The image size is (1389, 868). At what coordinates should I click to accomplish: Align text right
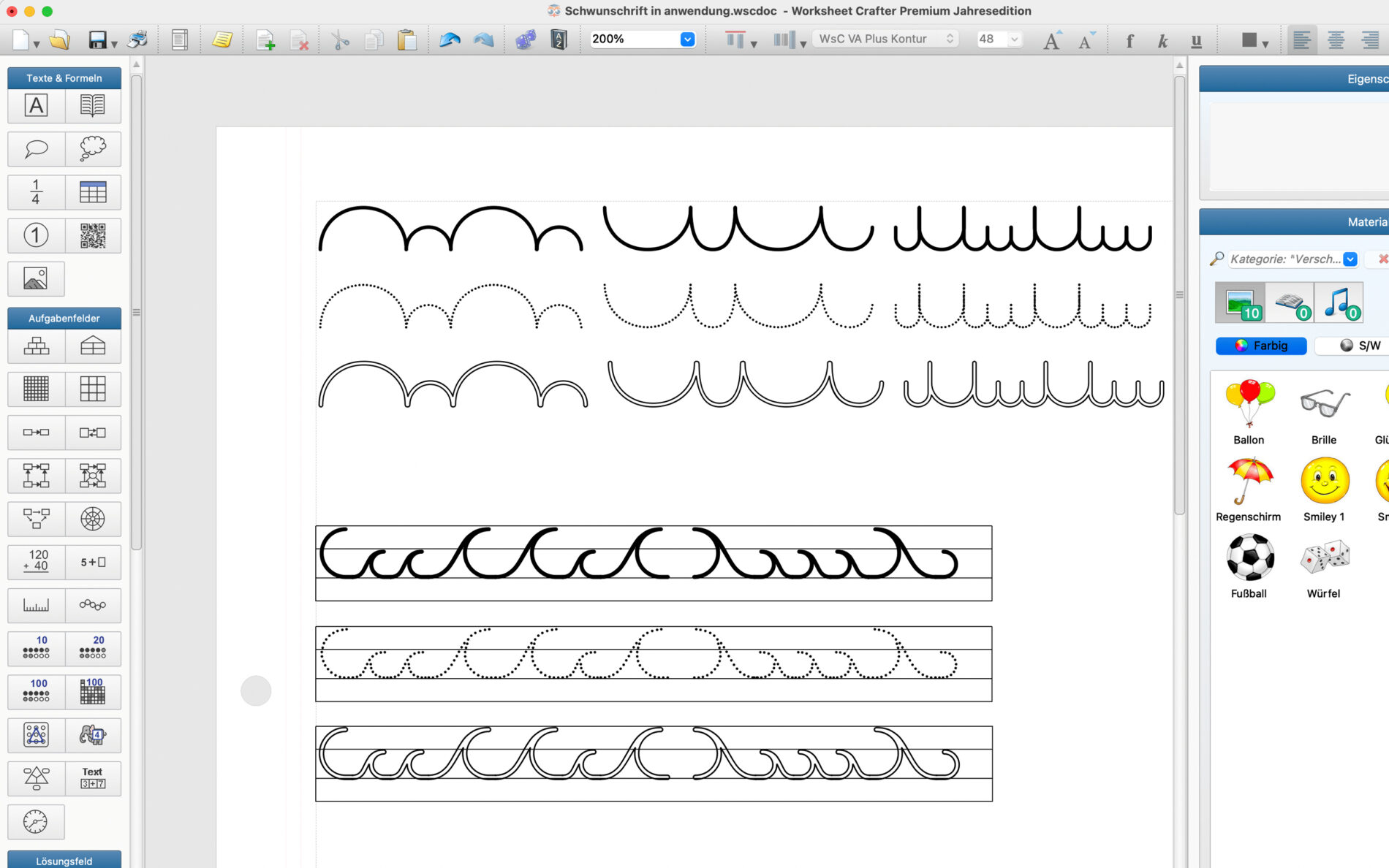point(1370,39)
